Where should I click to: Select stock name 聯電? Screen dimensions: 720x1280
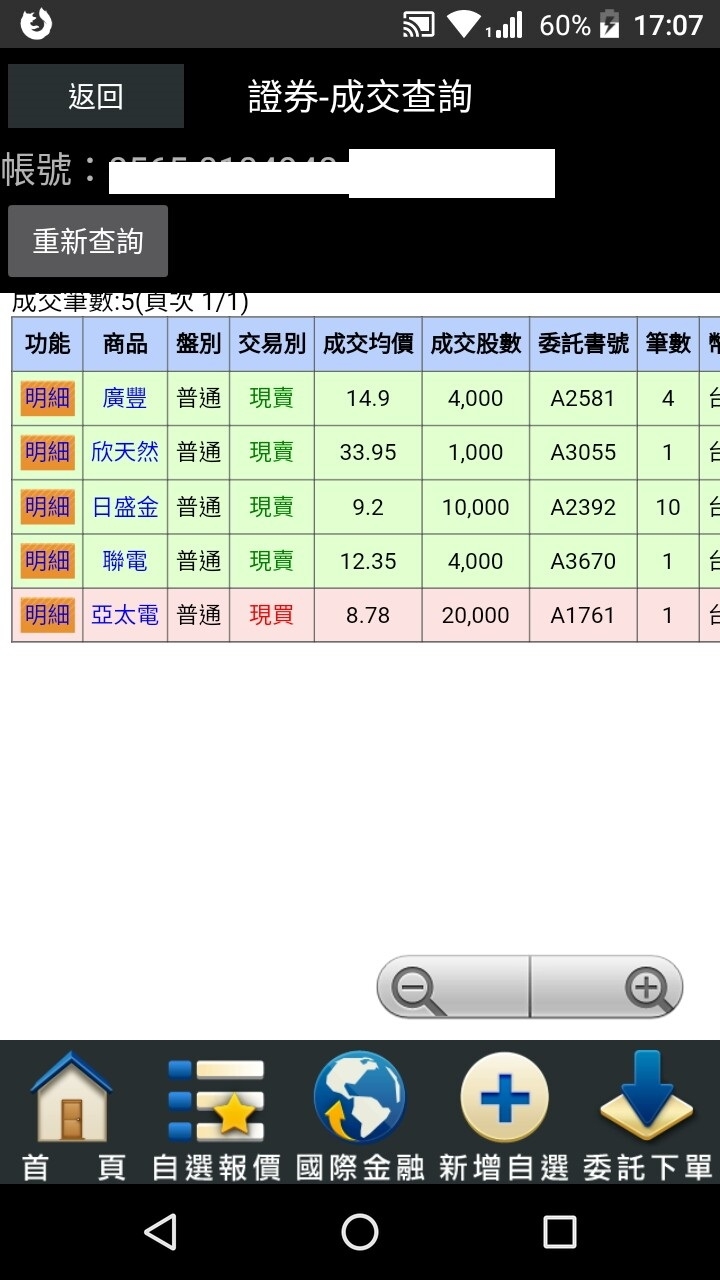click(125, 560)
